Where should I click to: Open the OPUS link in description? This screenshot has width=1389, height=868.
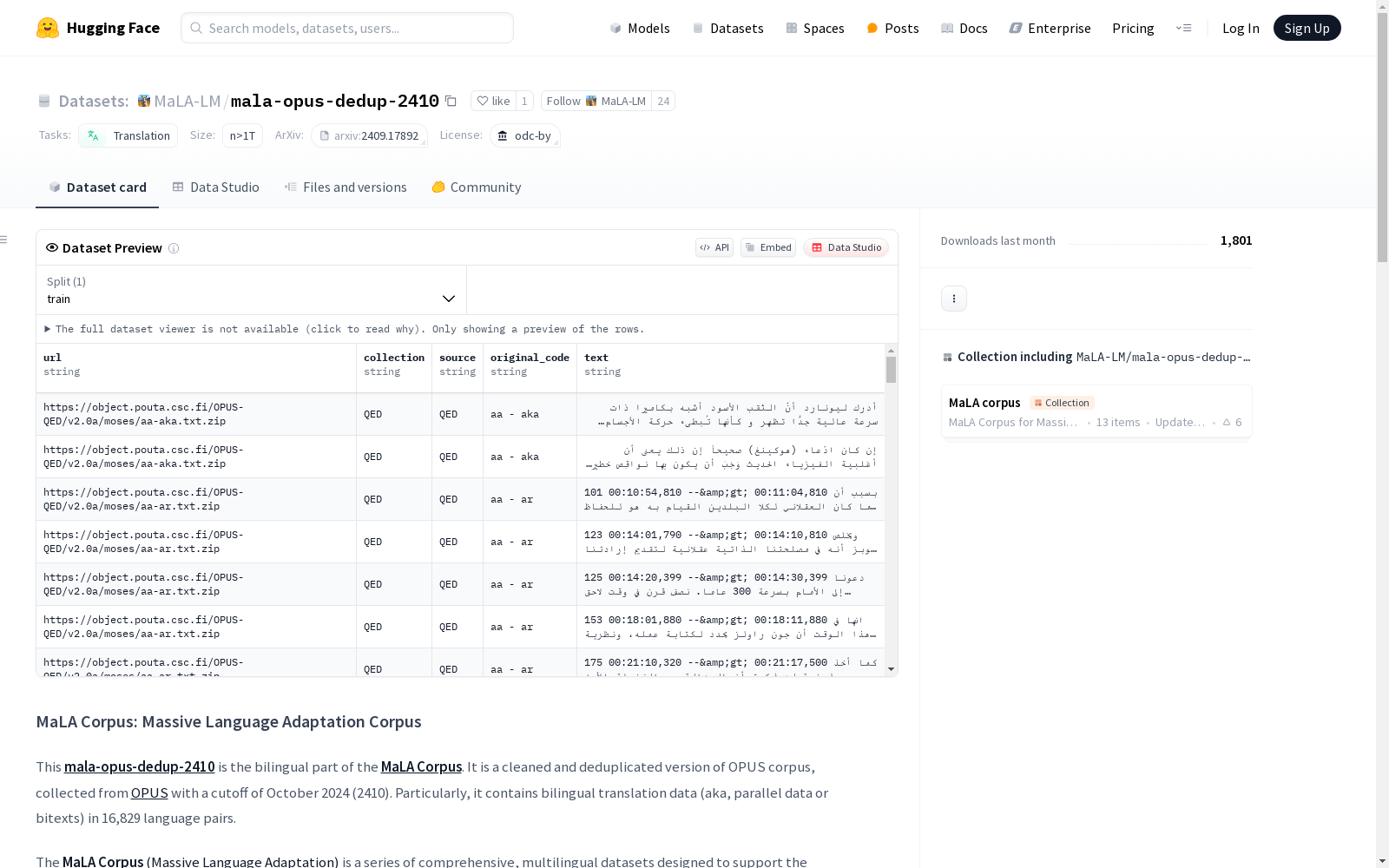pos(149,792)
